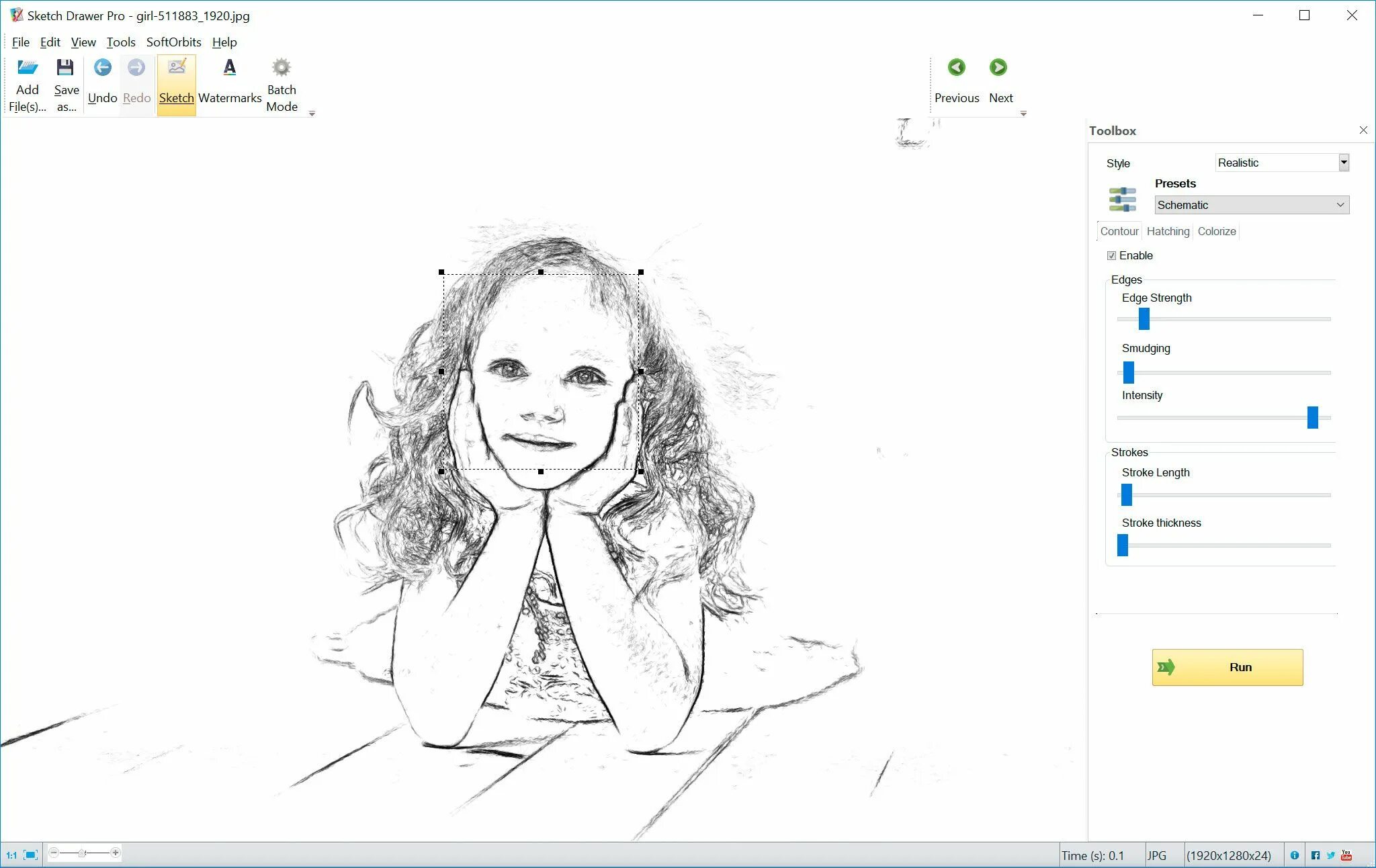The height and width of the screenshot is (868, 1376).
Task: Click the Previous navigation arrow
Action: pyautogui.click(x=956, y=67)
